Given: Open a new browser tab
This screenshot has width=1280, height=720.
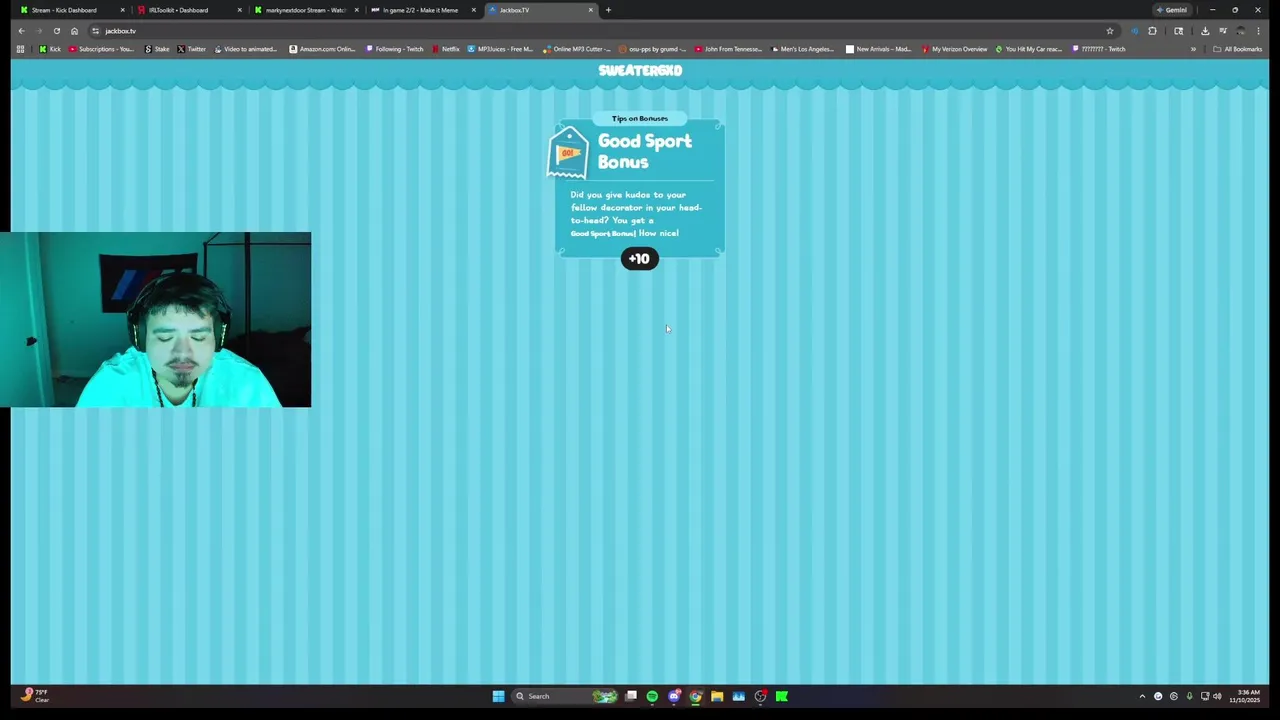Looking at the screenshot, I should click(x=608, y=10).
